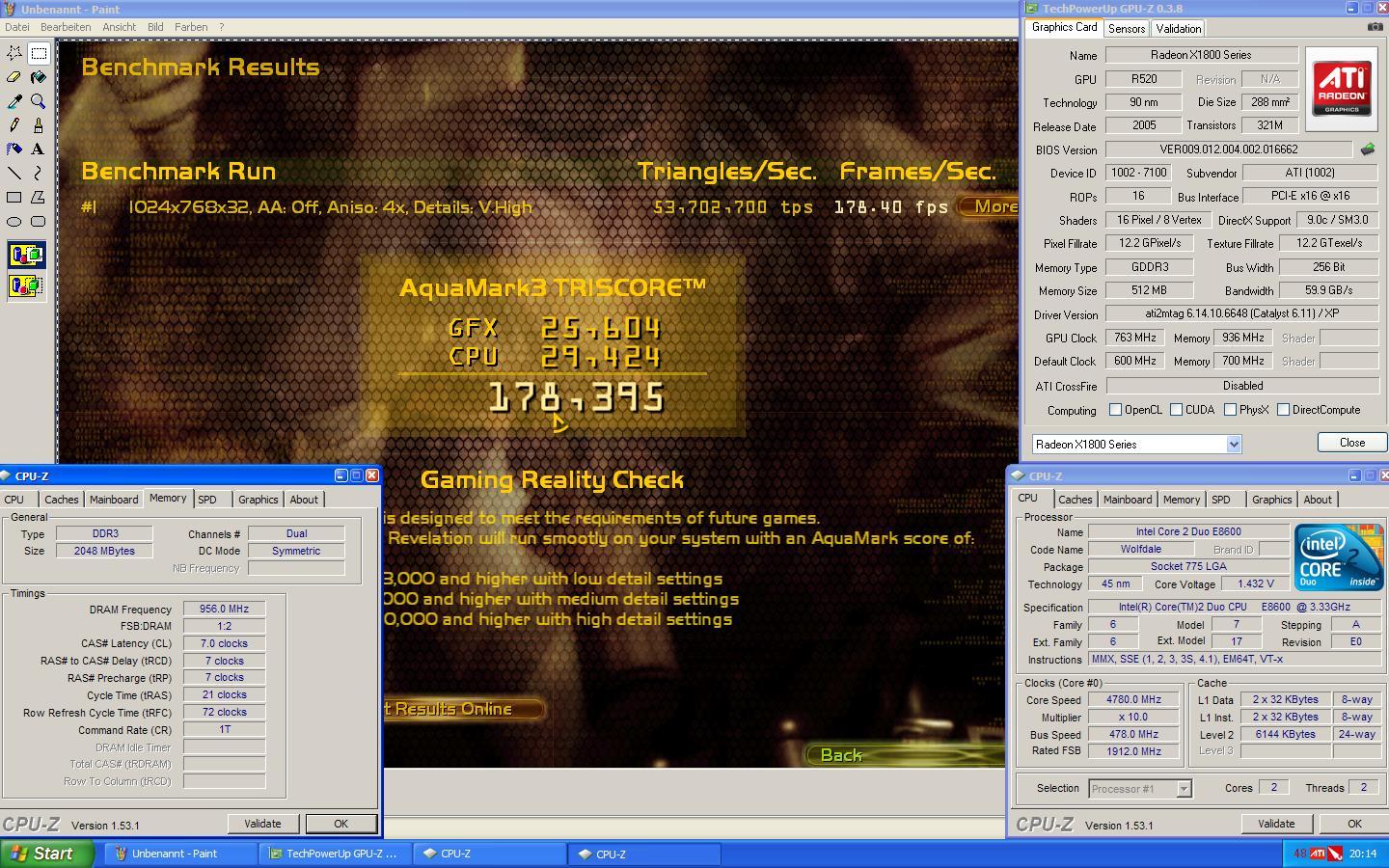This screenshot has width=1389, height=868.
Task: Click the More button in AquaMark results
Action: pyautogui.click(x=989, y=206)
